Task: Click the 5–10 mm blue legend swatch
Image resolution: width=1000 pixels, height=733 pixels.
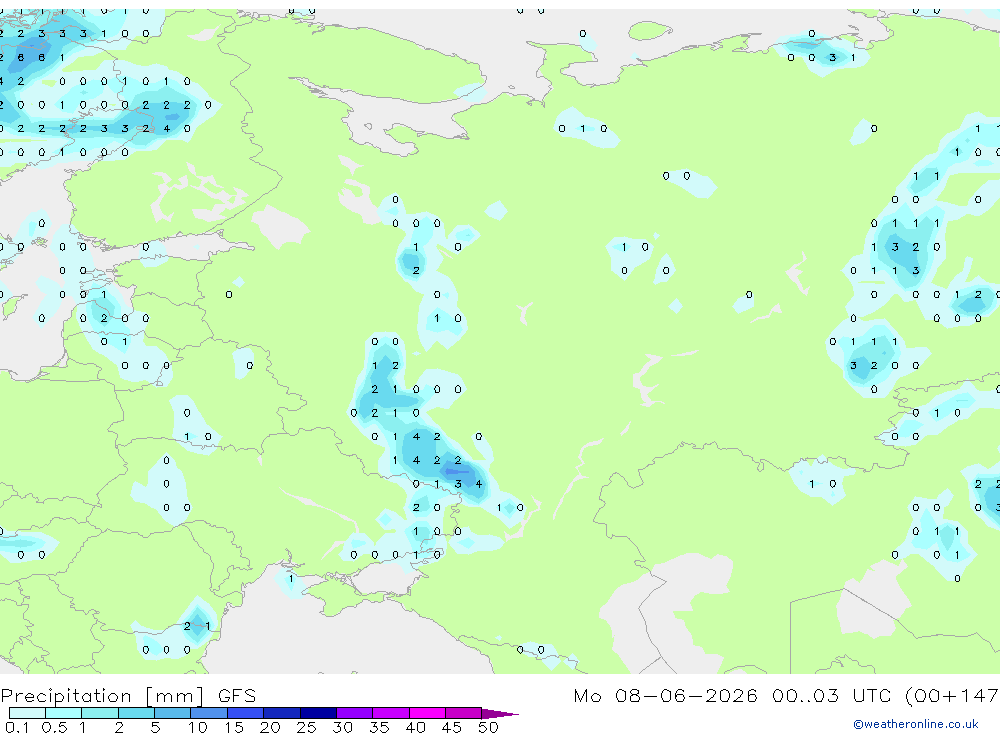Action: click(x=172, y=713)
